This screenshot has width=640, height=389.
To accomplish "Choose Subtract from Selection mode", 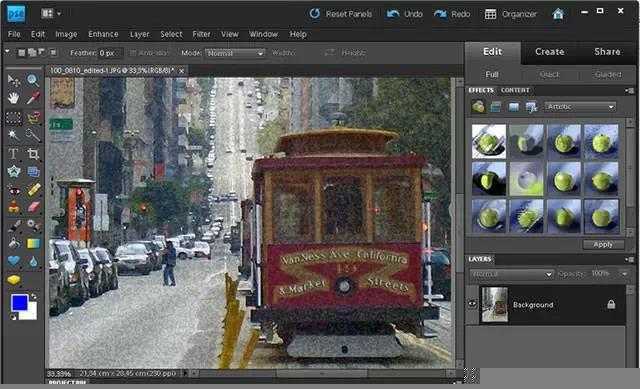I will click(x=41, y=52).
